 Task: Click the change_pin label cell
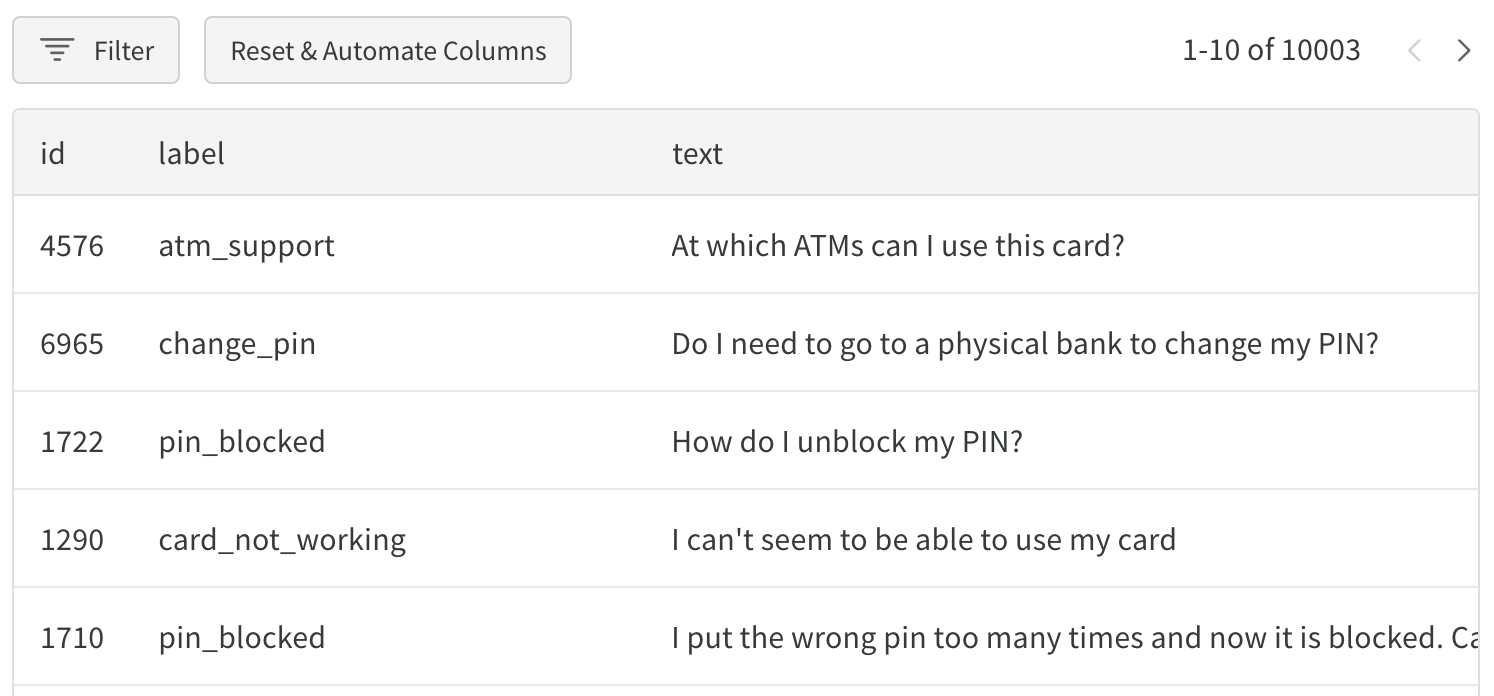237,344
